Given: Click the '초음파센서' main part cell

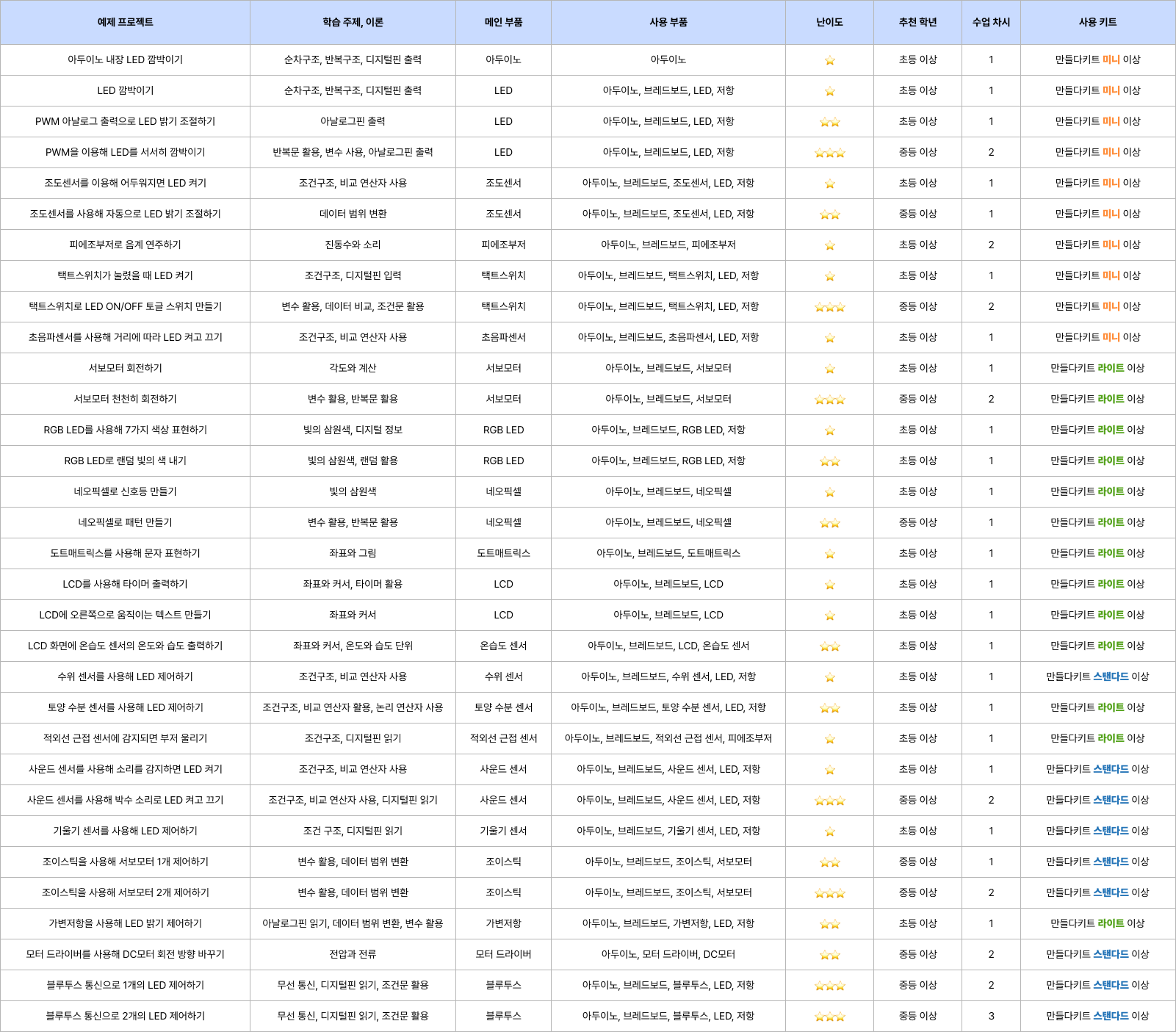Looking at the screenshot, I should (x=503, y=337).
